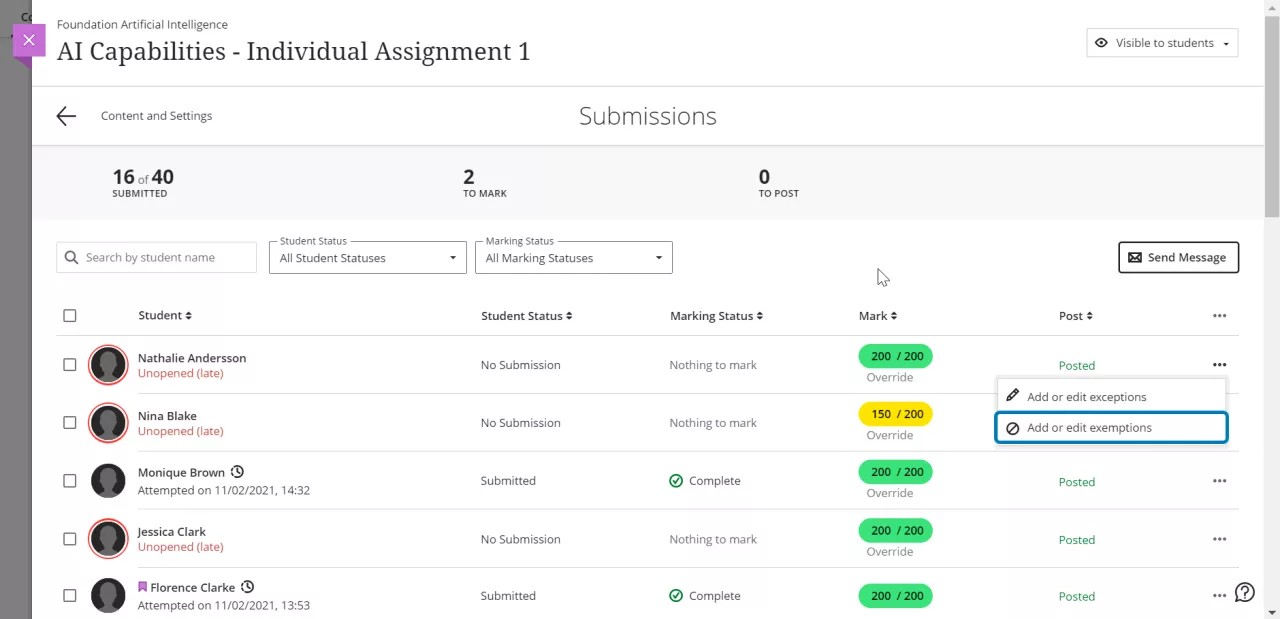This screenshot has height=619, width=1280.
Task: Click the Send Message button
Action: 1178,257
